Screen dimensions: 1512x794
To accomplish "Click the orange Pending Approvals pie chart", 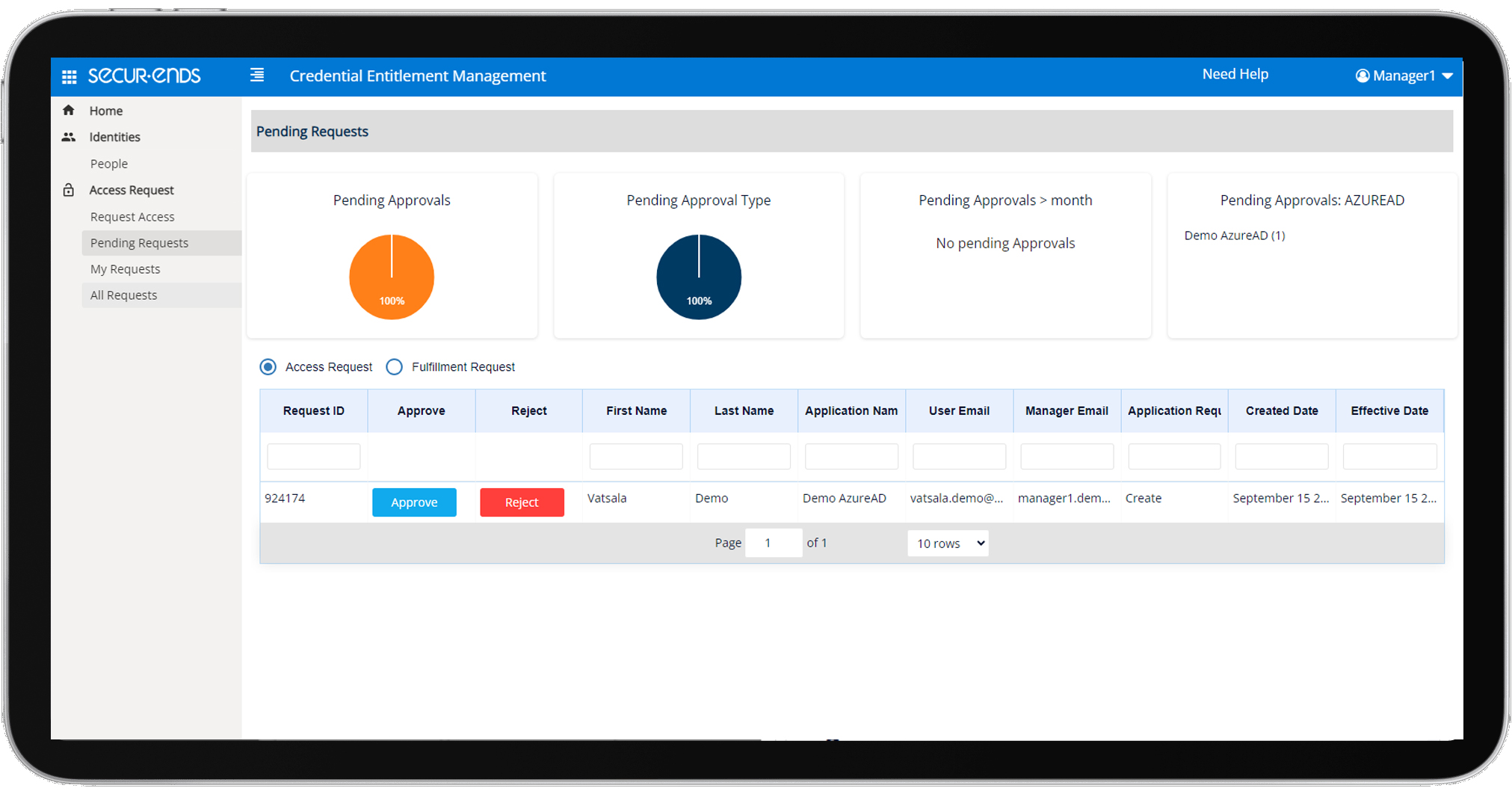I will pyautogui.click(x=392, y=277).
